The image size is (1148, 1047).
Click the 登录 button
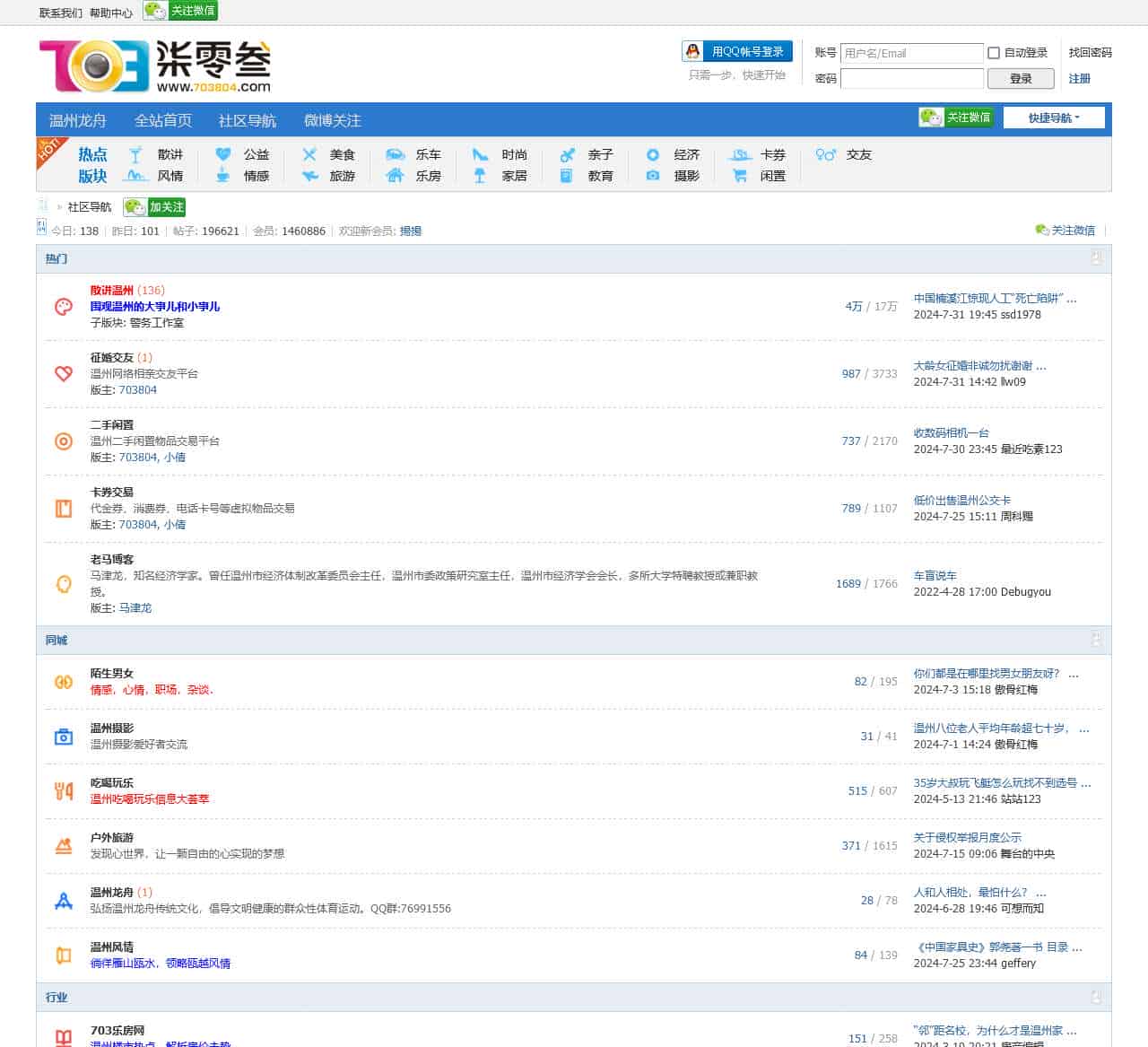click(1021, 78)
